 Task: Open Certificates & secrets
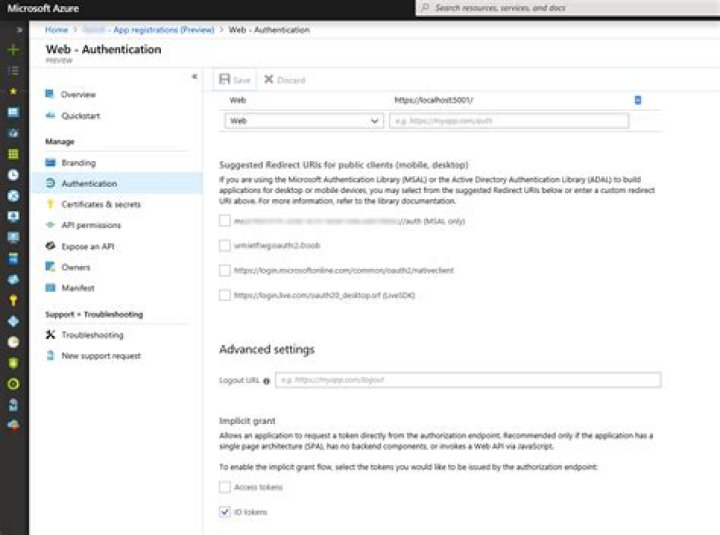pyautogui.click(x=101, y=204)
